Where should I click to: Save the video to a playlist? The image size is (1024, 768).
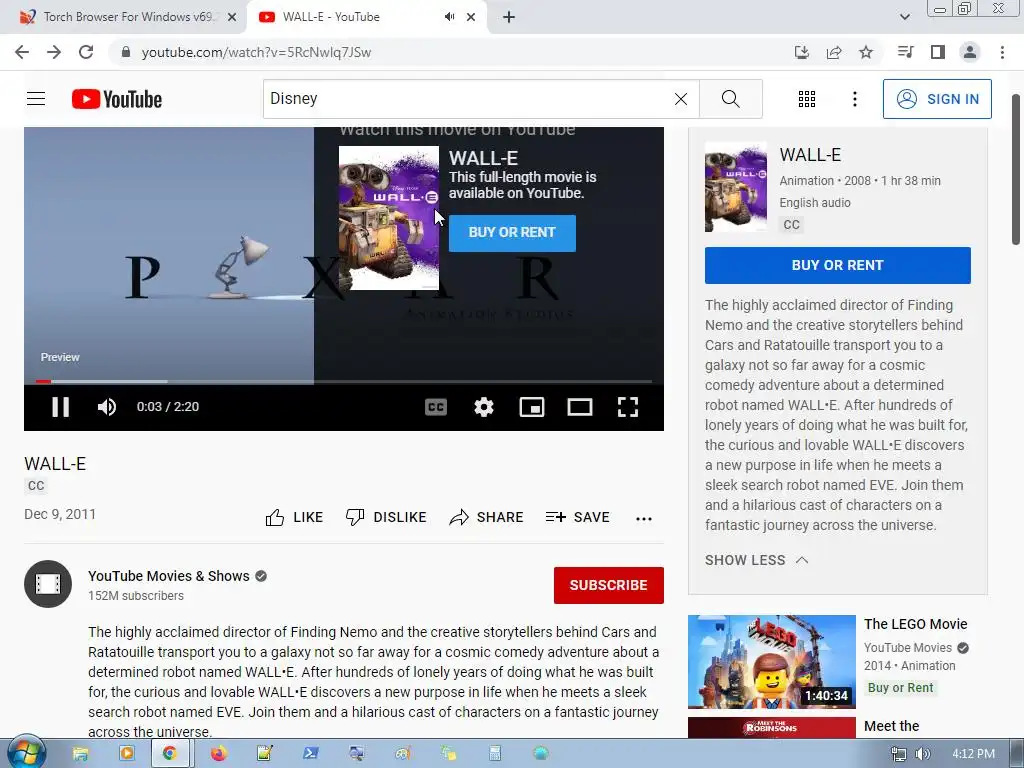tap(577, 517)
